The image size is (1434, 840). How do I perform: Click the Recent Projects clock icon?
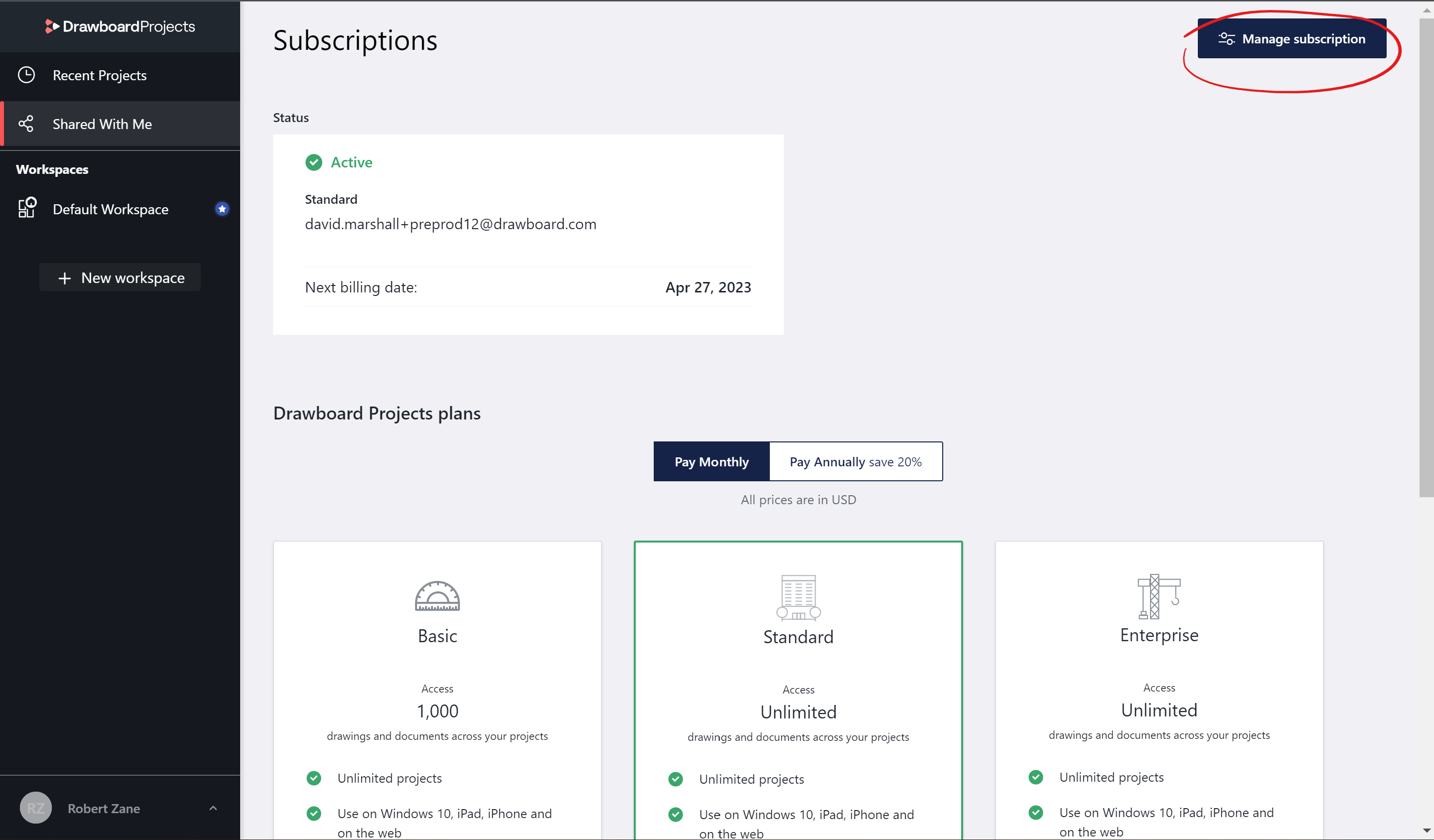pos(26,75)
